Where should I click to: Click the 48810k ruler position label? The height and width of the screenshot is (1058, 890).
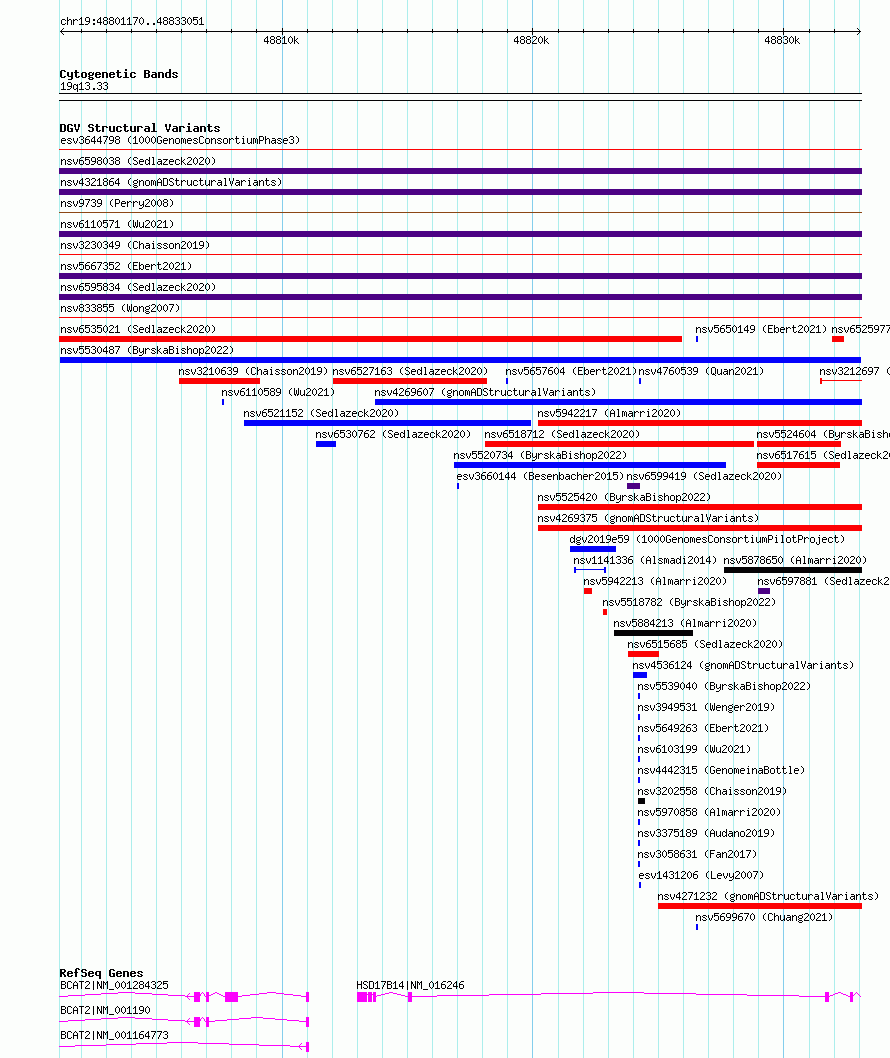point(281,40)
